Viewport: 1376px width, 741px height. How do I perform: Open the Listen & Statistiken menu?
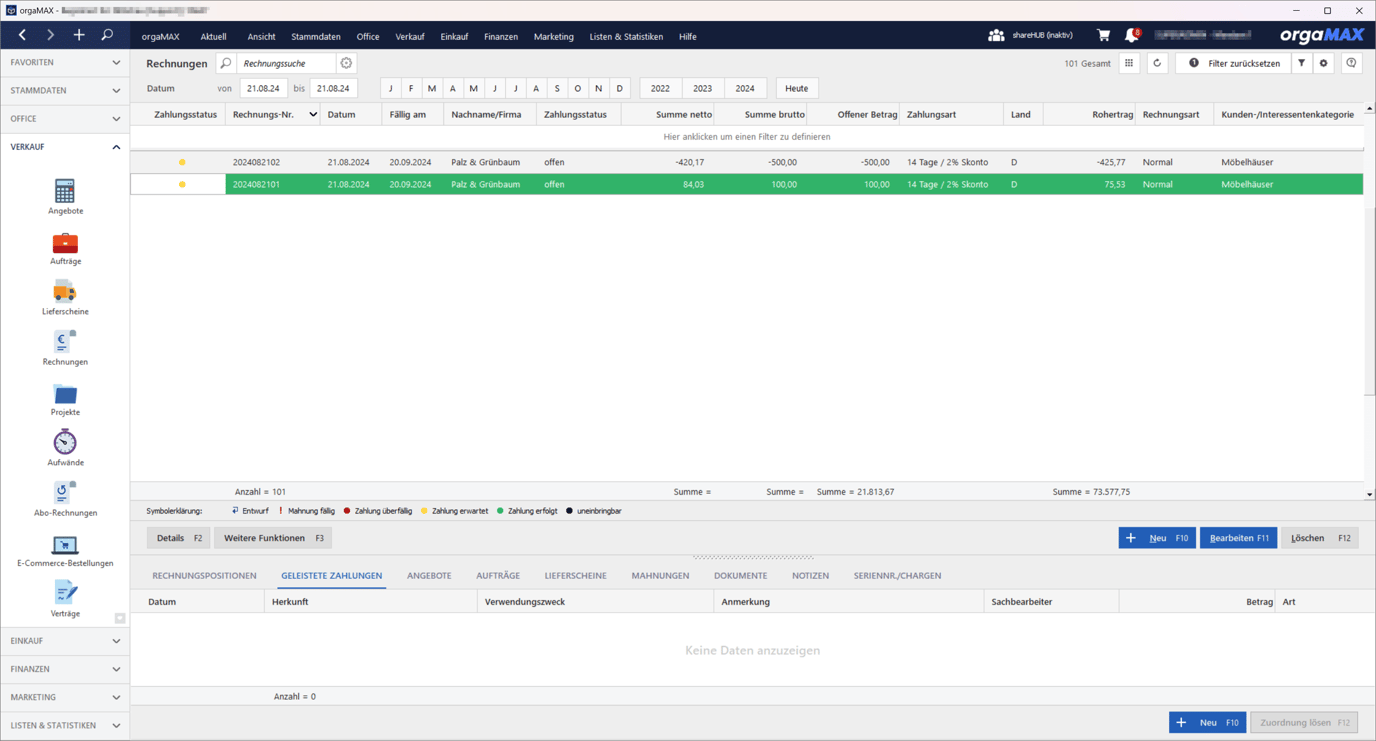(626, 37)
